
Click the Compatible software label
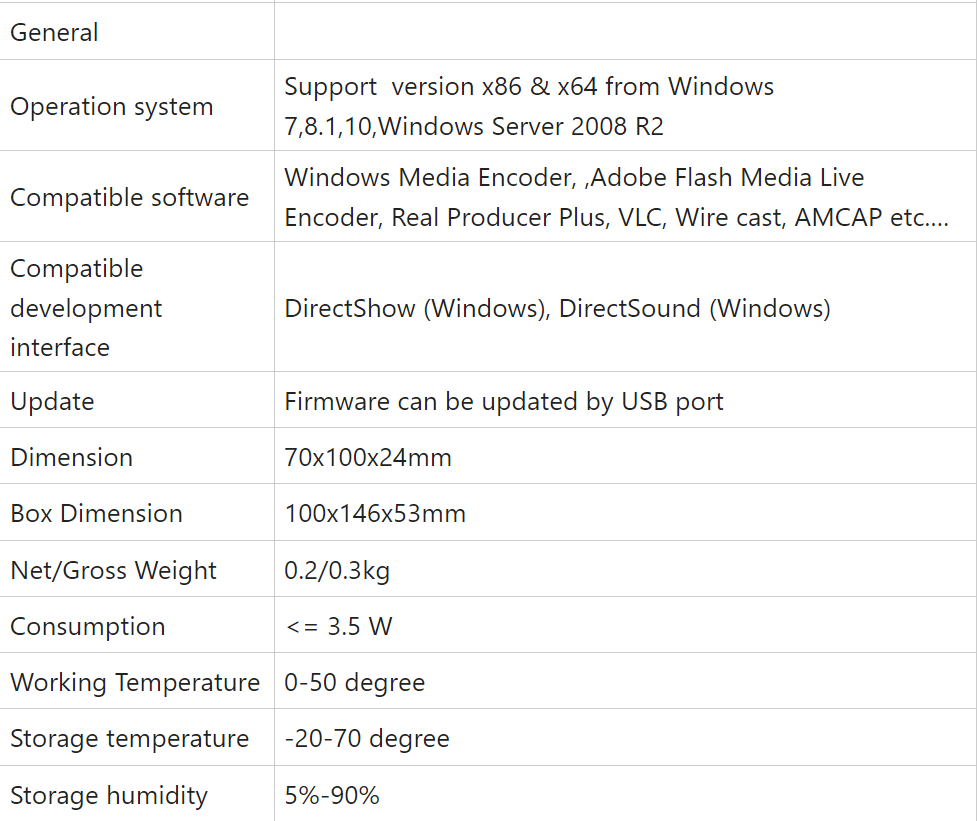coord(130,197)
